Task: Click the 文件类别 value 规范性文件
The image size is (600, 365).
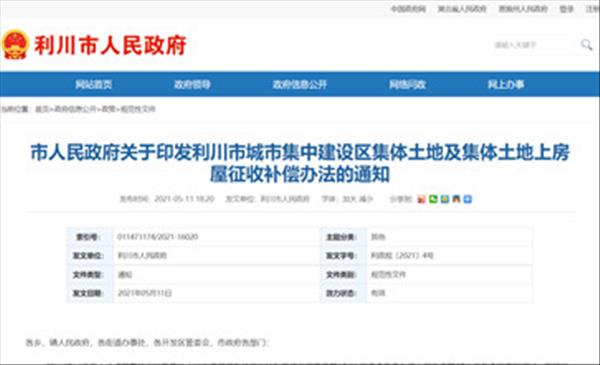Action: coord(388,274)
